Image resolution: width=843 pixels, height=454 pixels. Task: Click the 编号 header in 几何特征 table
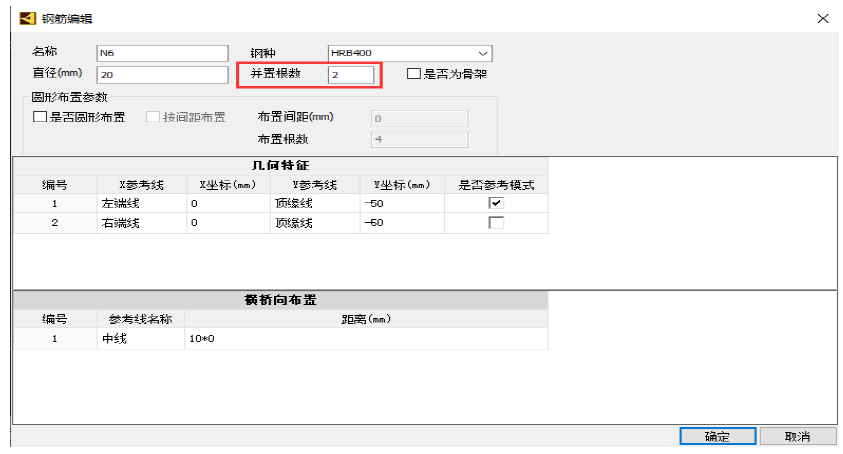(55, 185)
